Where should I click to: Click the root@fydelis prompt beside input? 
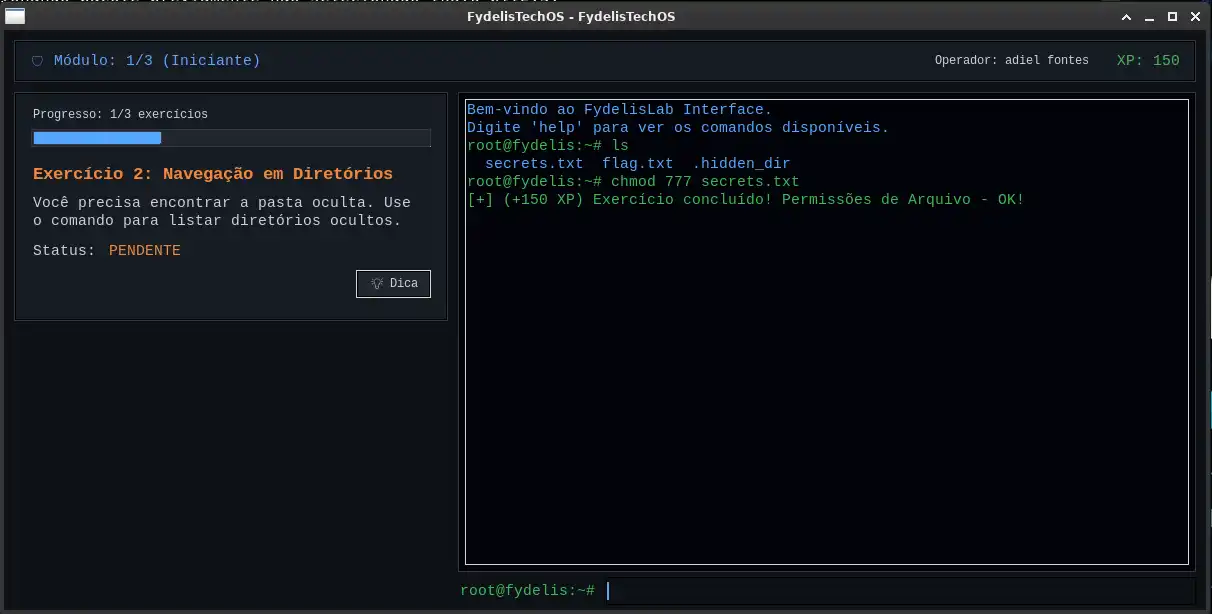click(x=528, y=591)
